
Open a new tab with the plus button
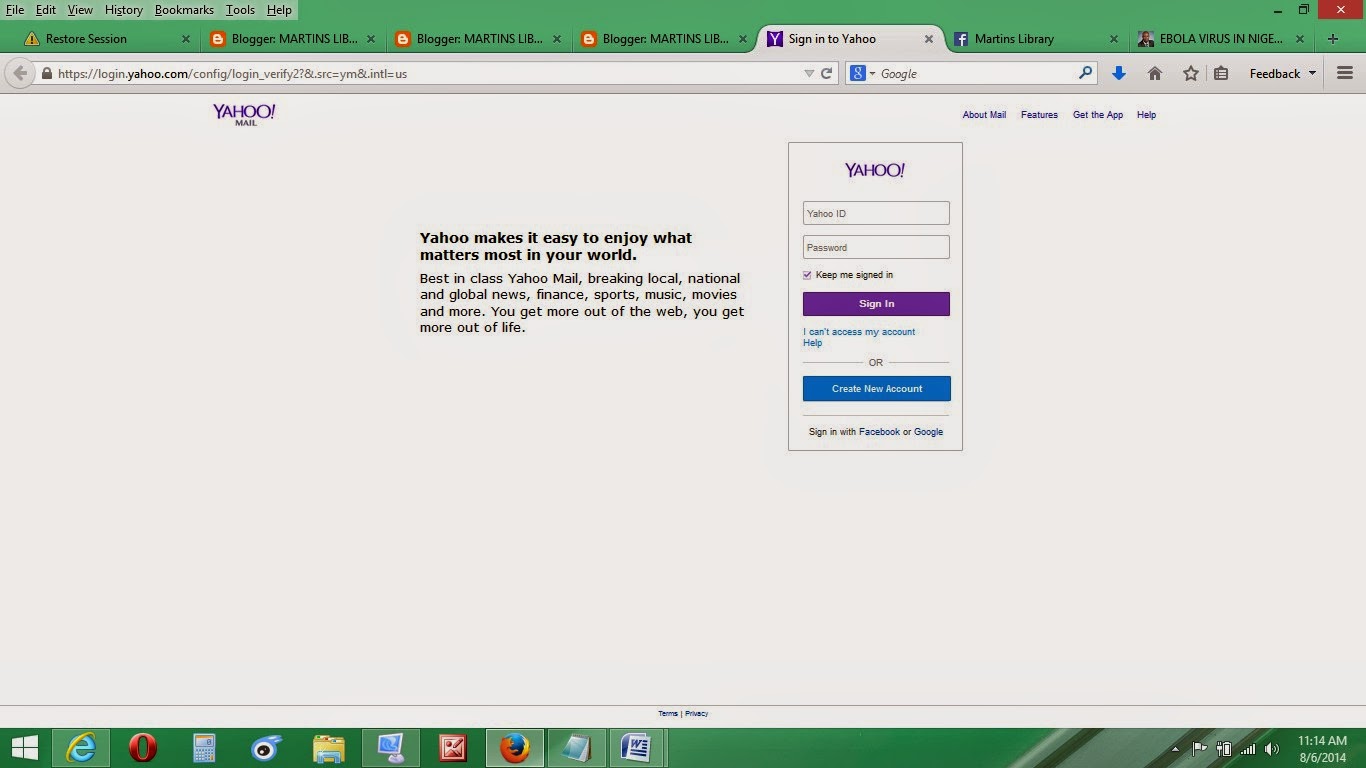[1333, 39]
